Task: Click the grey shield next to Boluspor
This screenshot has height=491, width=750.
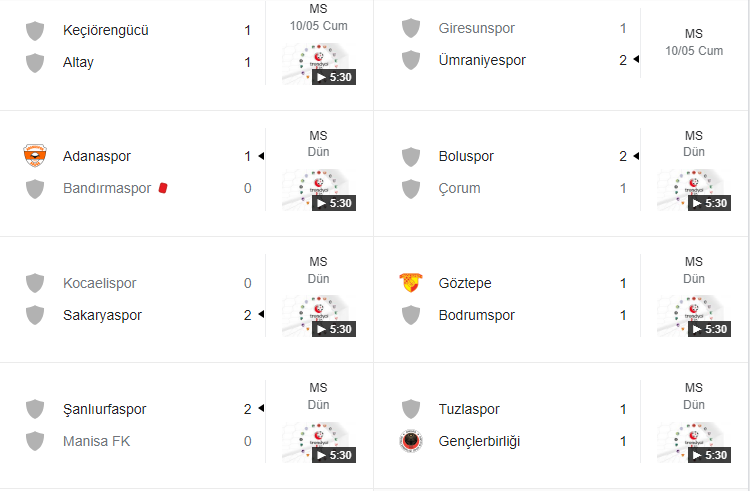Action: click(x=411, y=156)
